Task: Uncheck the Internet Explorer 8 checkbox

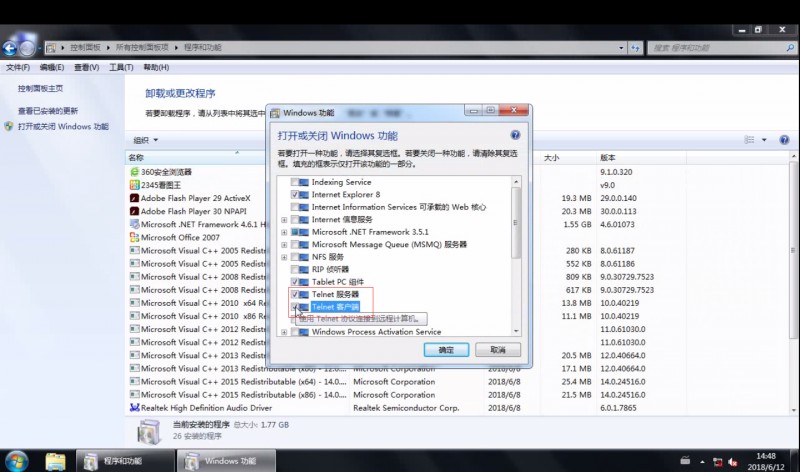Action: 295,194
